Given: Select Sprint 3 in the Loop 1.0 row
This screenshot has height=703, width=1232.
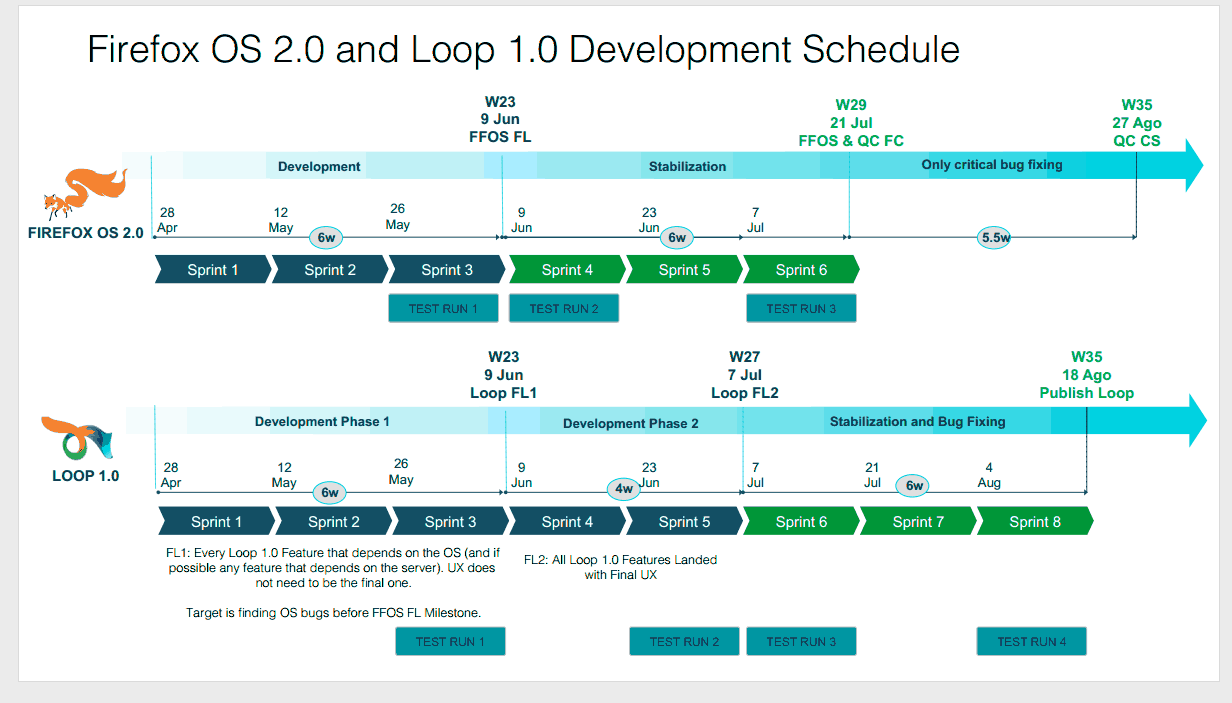Looking at the screenshot, I should [450, 522].
